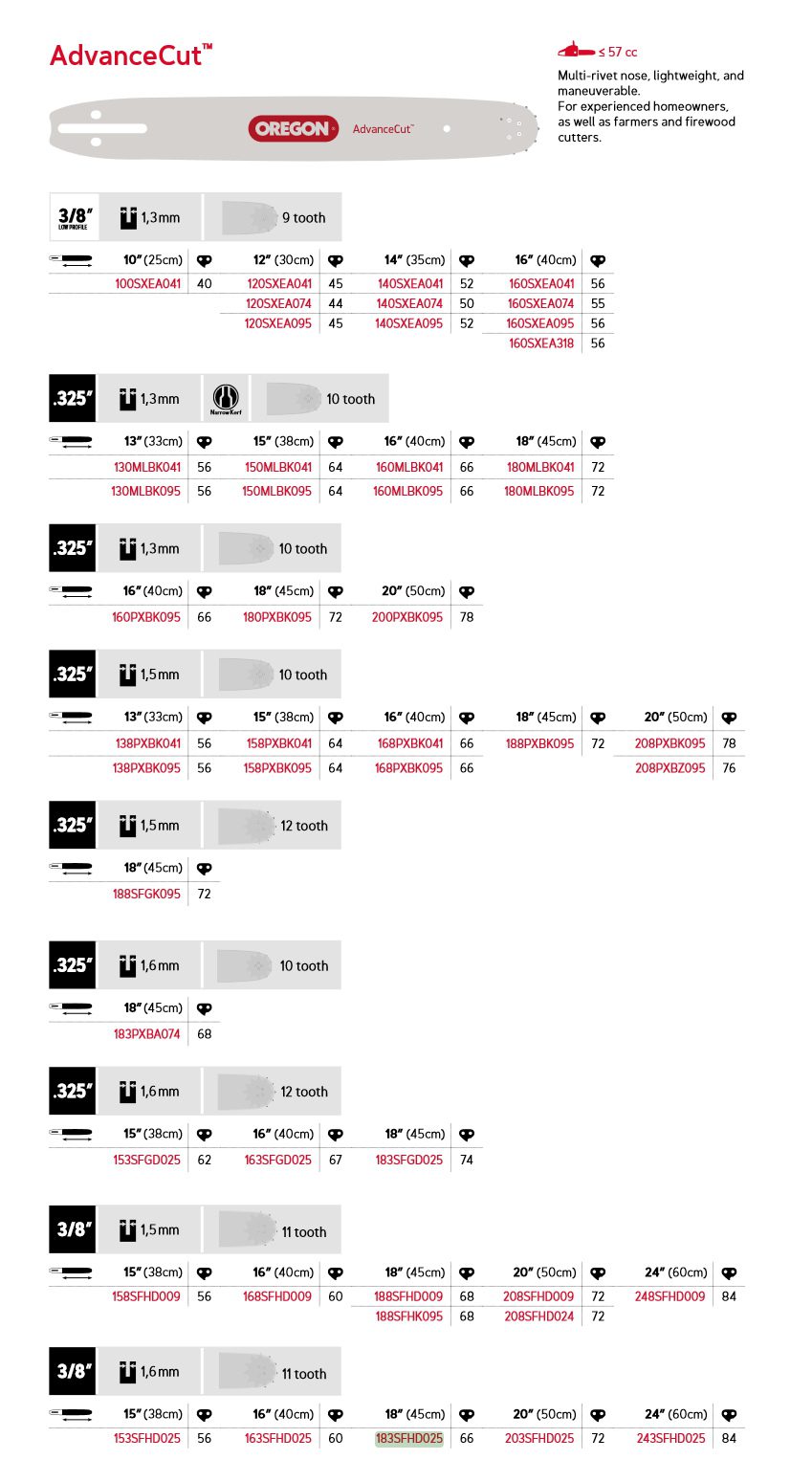Open the 188SFGK095 part link
This screenshot has width=812, height=1482.
point(146,894)
